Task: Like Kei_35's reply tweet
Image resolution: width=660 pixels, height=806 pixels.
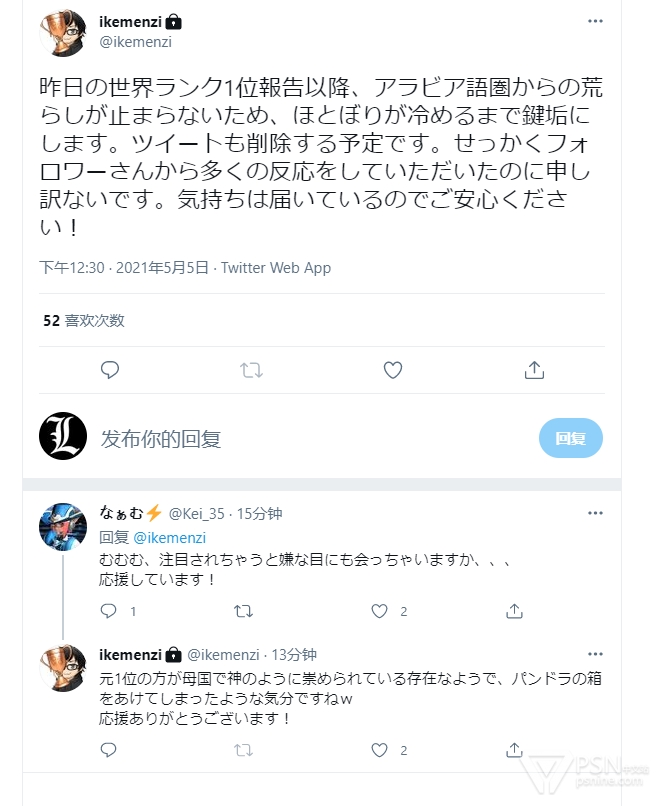Action: click(379, 610)
